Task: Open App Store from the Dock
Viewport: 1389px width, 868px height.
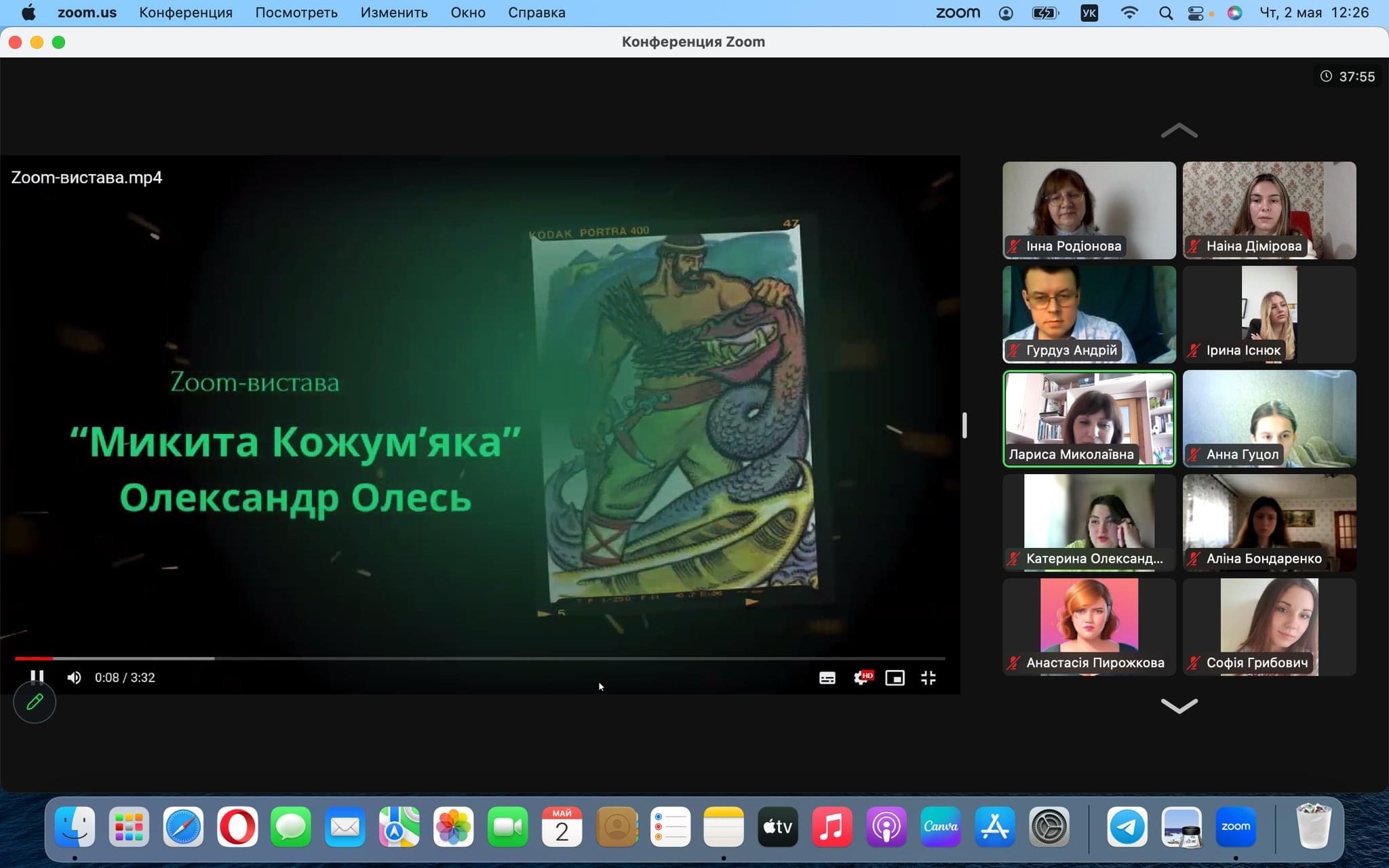Action: pyautogui.click(x=995, y=827)
